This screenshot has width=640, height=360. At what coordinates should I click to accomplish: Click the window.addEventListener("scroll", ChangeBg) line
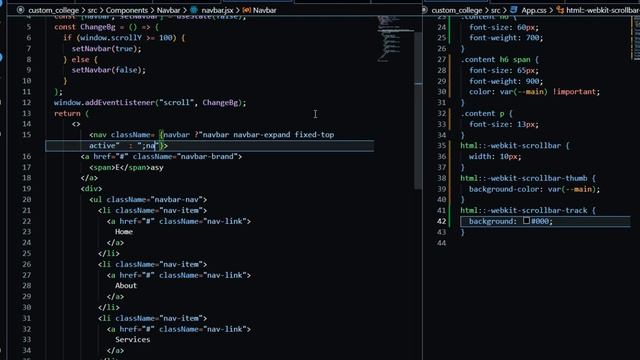pos(150,102)
